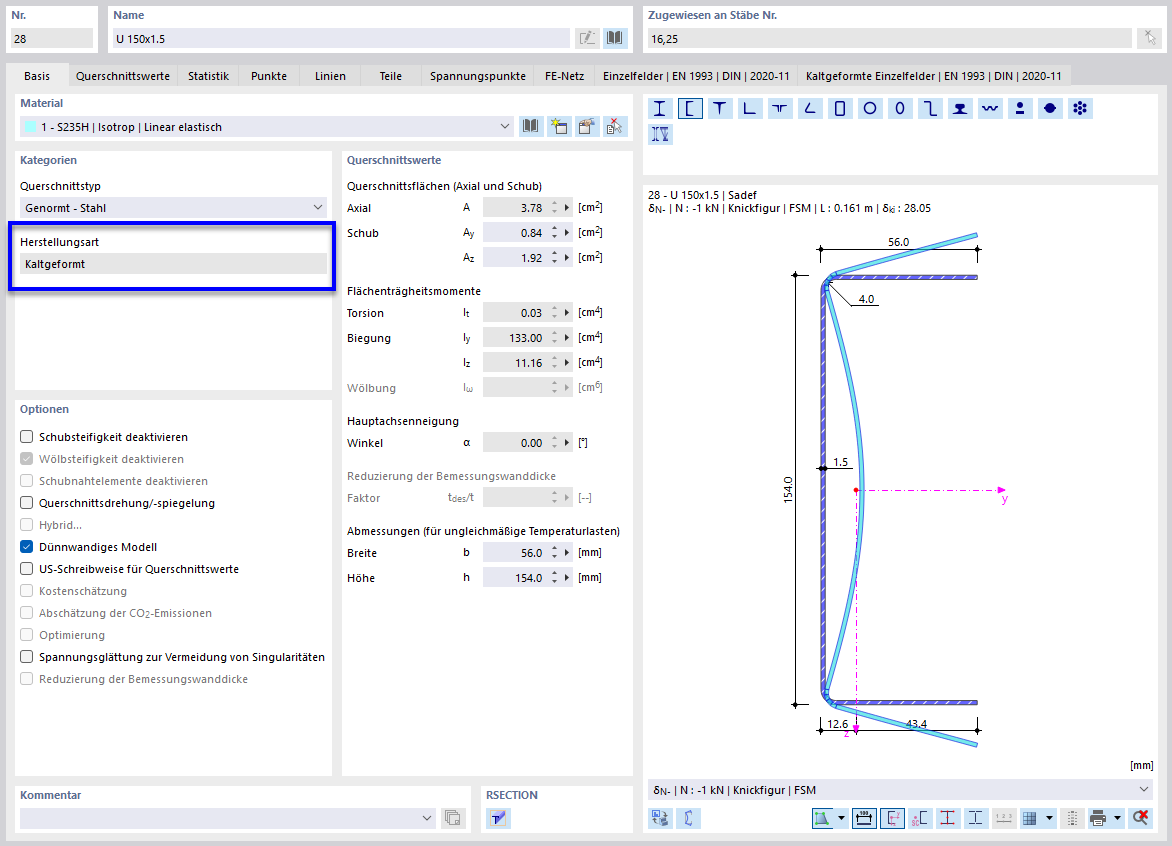The height and width of the screenshot is (846, 1172).
Task: Open the FE-Netz tab
Action: tap(564, 75)
